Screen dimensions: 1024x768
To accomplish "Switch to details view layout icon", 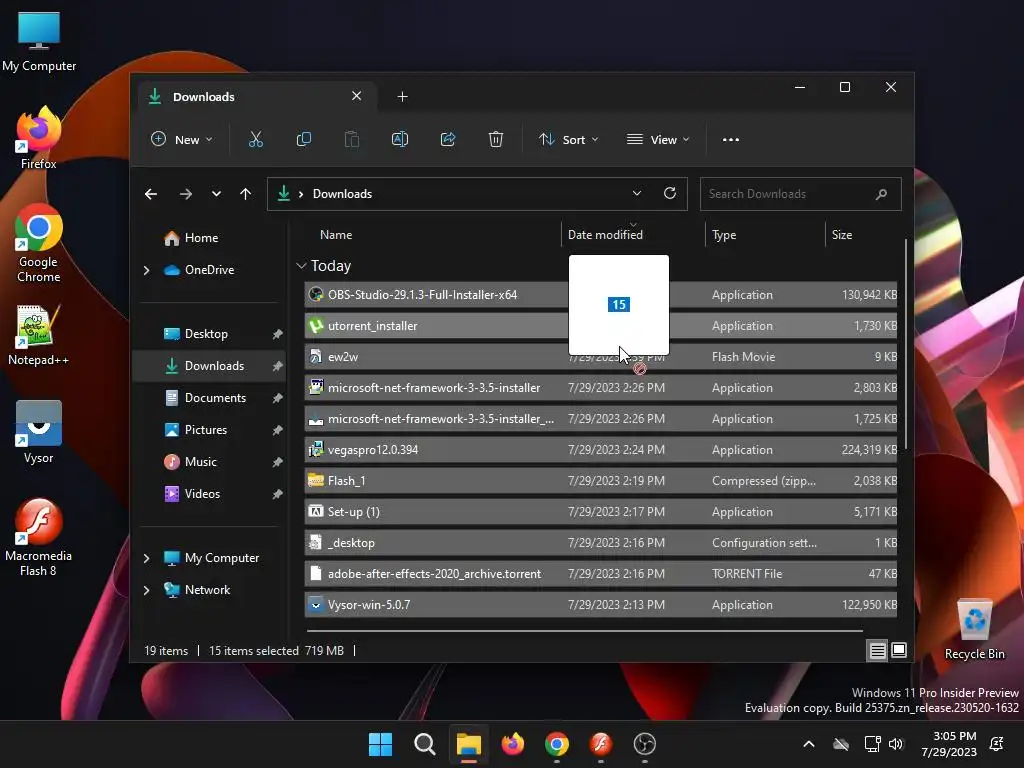I will [x=877, y=650].
